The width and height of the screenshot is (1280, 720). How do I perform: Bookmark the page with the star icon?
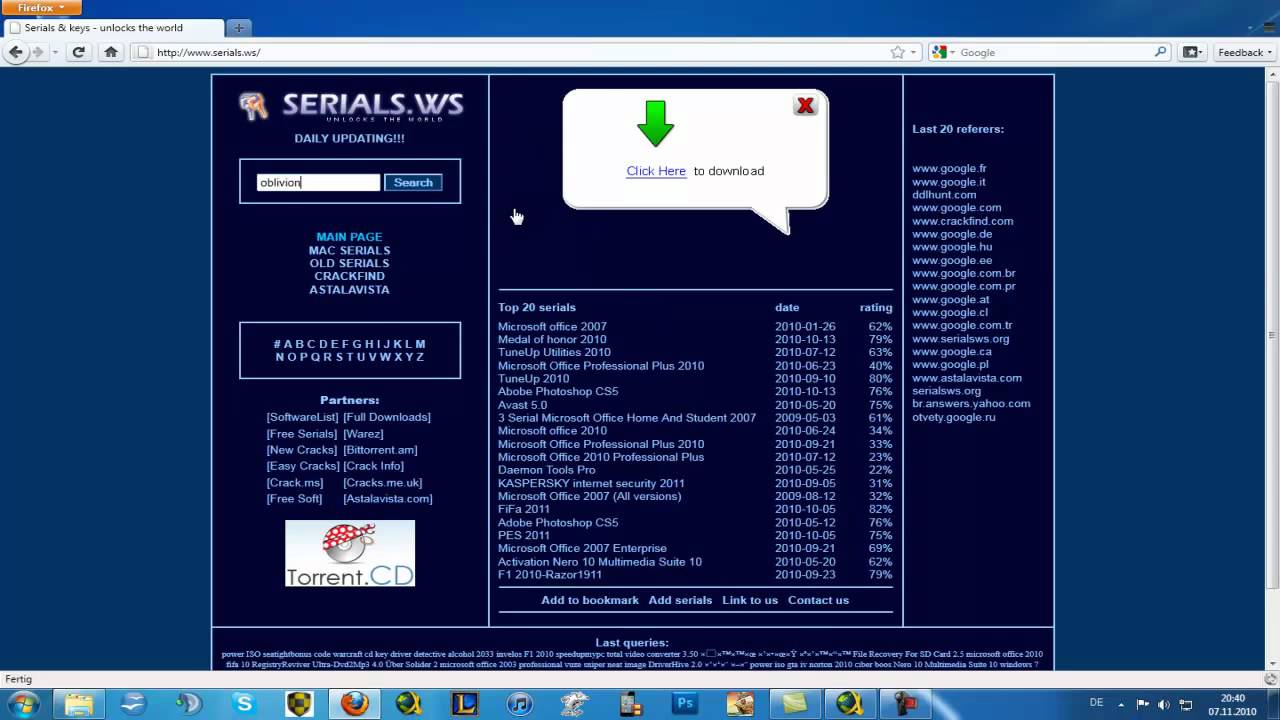click(x=897, y=52)
